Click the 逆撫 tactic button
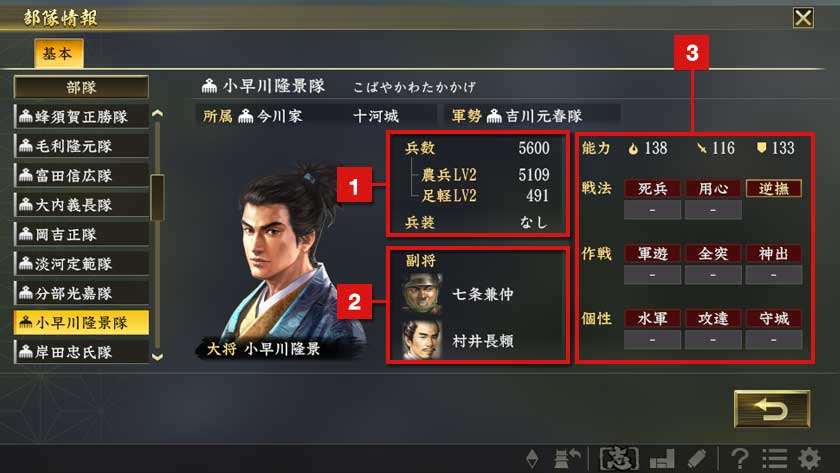 point(774,189)
